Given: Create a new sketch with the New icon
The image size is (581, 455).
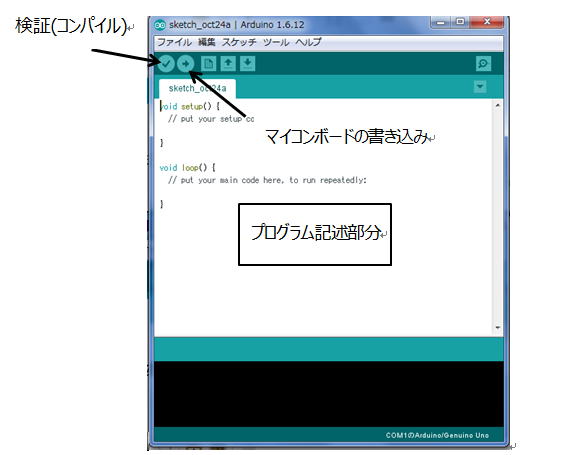Looking at the screenshot, I should click(209, 64).
